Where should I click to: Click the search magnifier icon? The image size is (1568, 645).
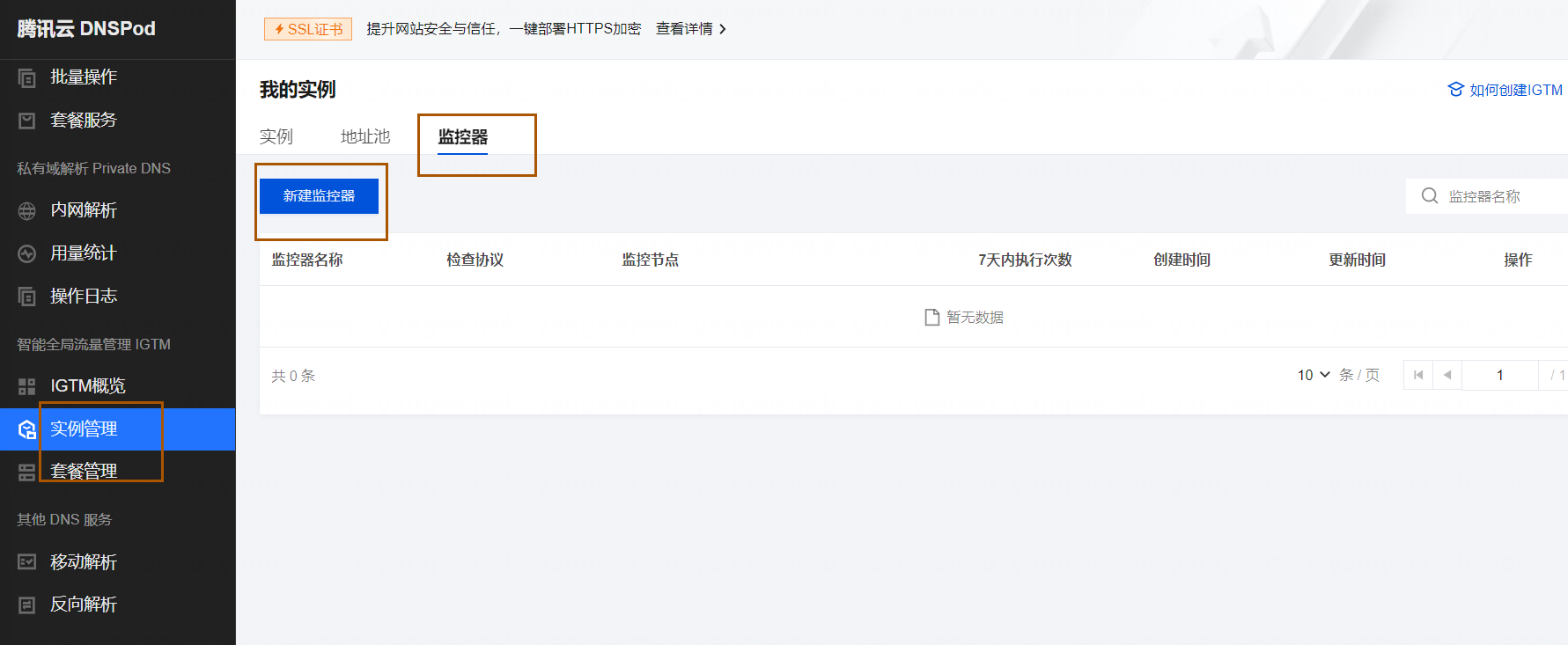point(1430,195)
